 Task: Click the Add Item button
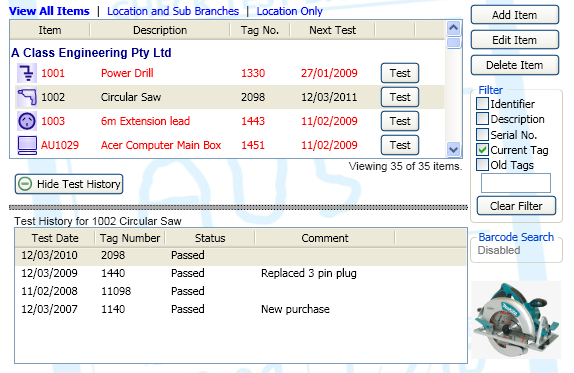(515, 15)
